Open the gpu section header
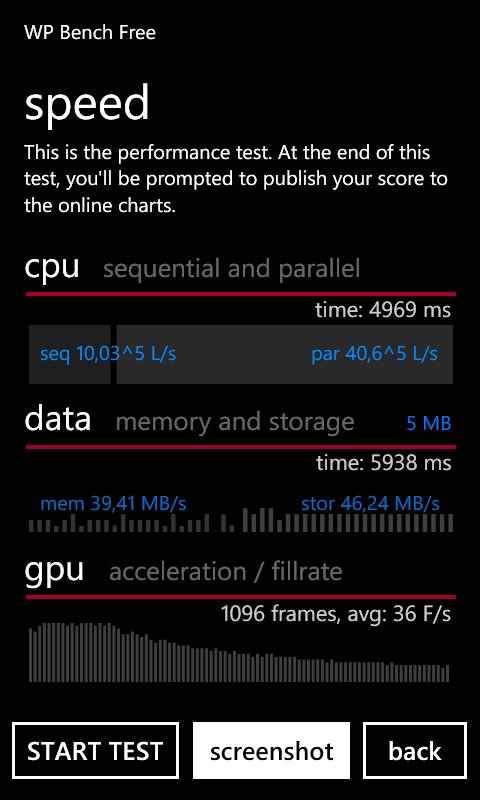 [x=54, y=572]
